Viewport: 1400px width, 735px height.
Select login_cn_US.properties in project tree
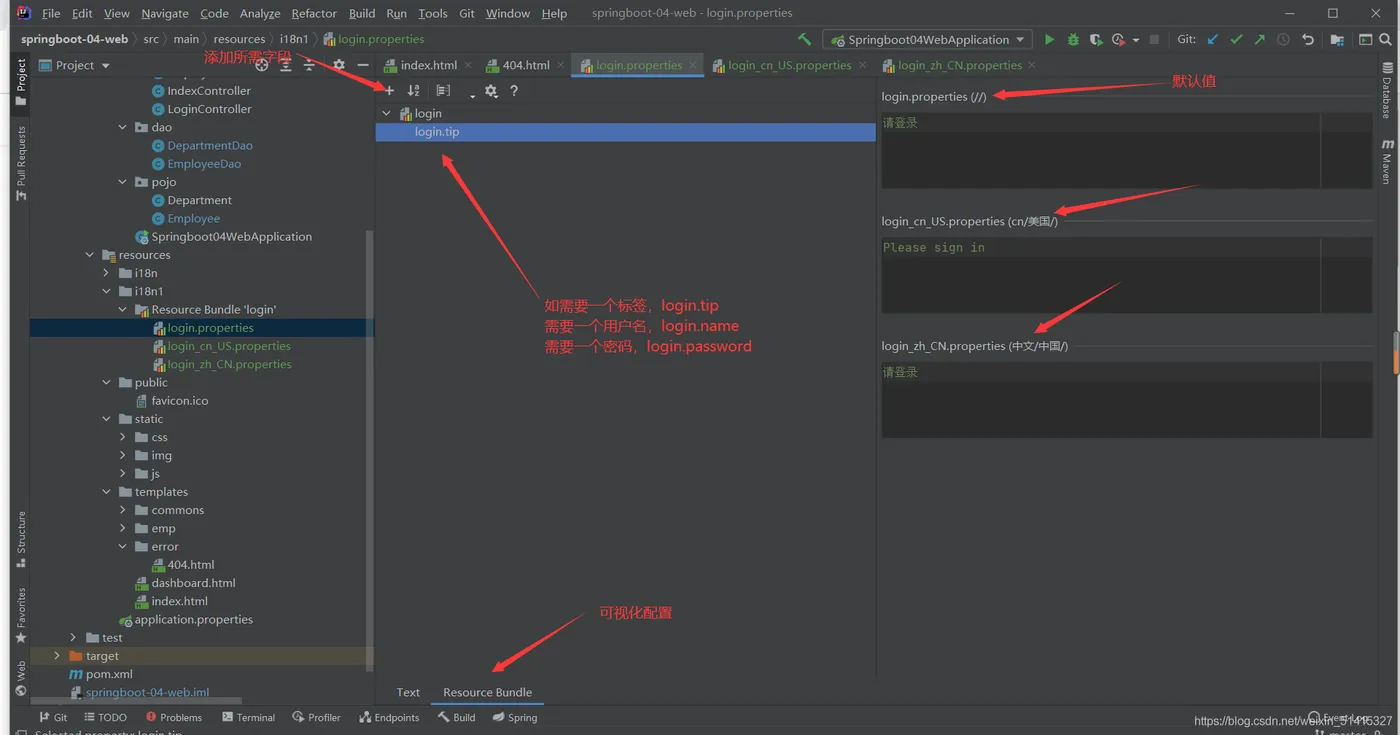click(229, 346)
